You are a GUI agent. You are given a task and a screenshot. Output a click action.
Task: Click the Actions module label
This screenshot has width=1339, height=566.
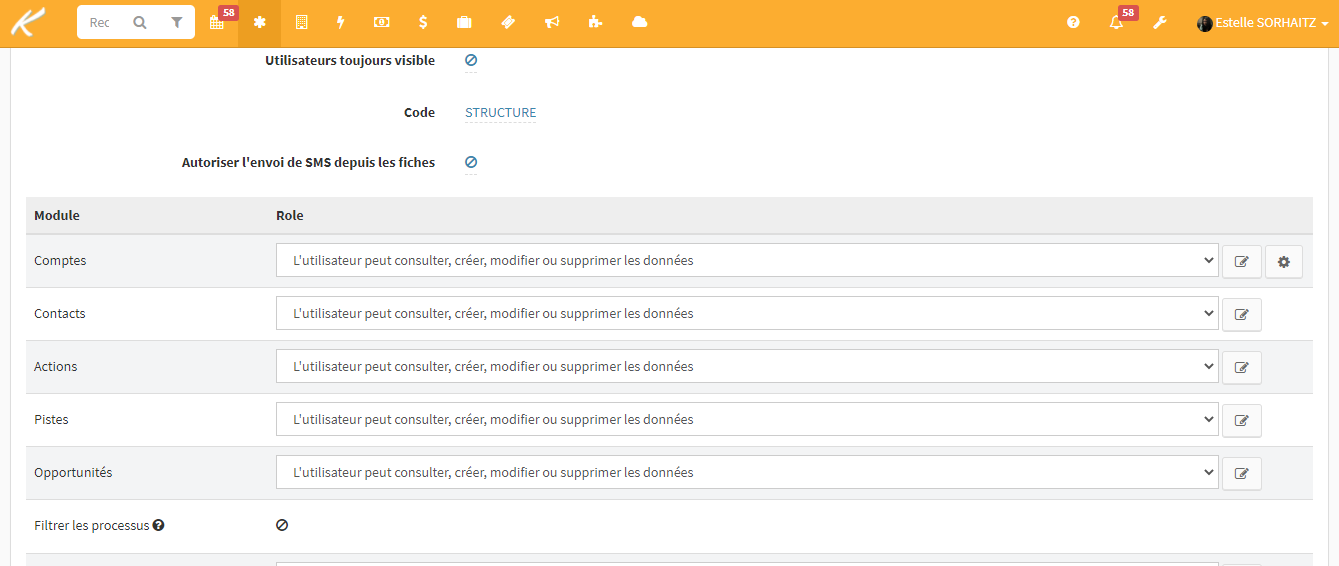click(x=56, y=366)
